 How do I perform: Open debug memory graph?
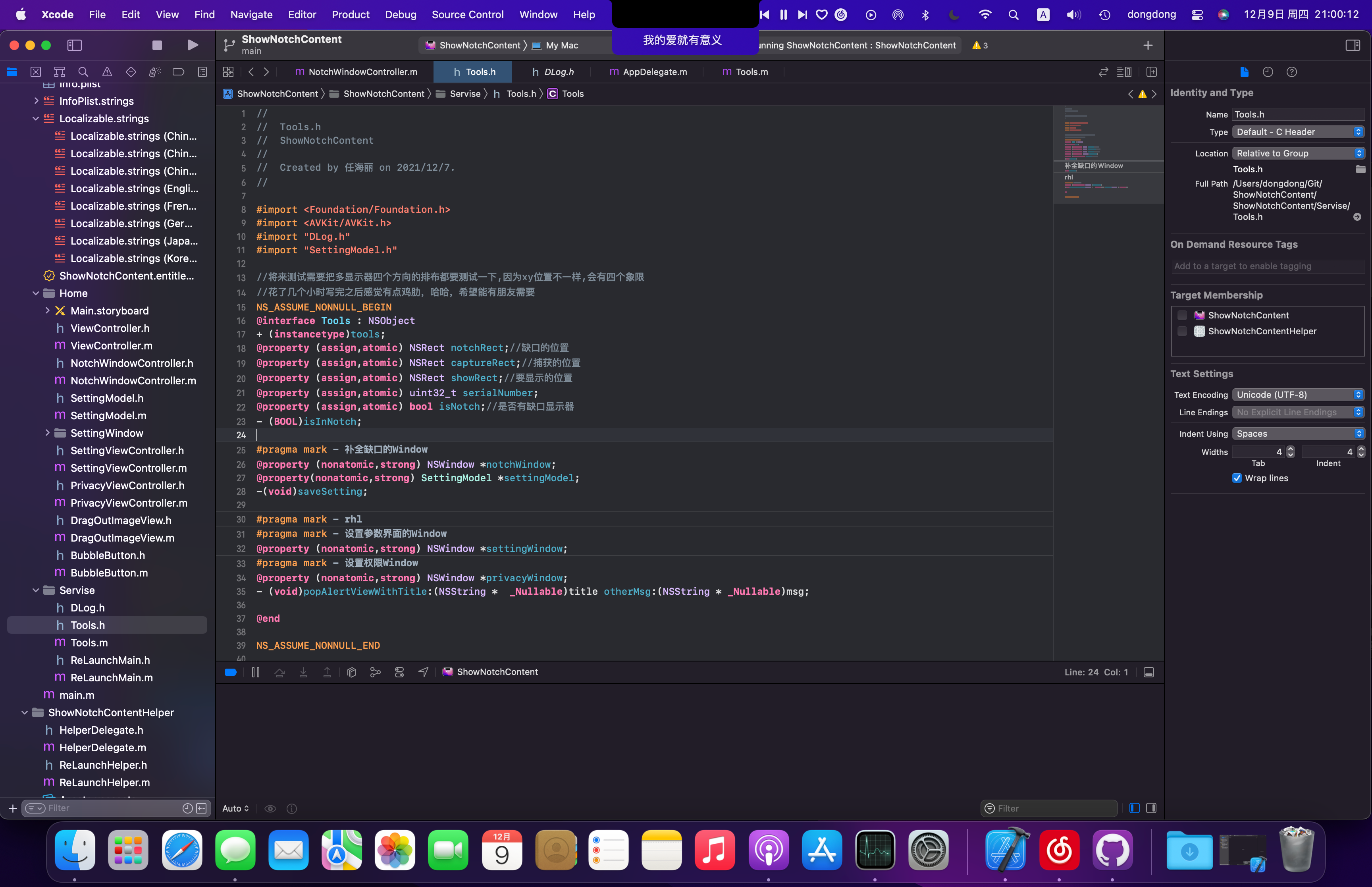point(376,672)
